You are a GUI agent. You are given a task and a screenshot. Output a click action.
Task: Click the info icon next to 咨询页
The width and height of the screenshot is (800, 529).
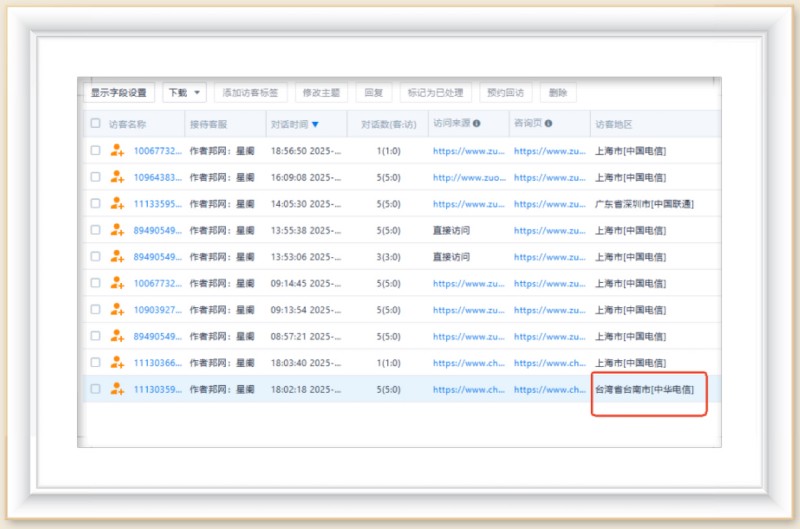(x=549, y=124)
